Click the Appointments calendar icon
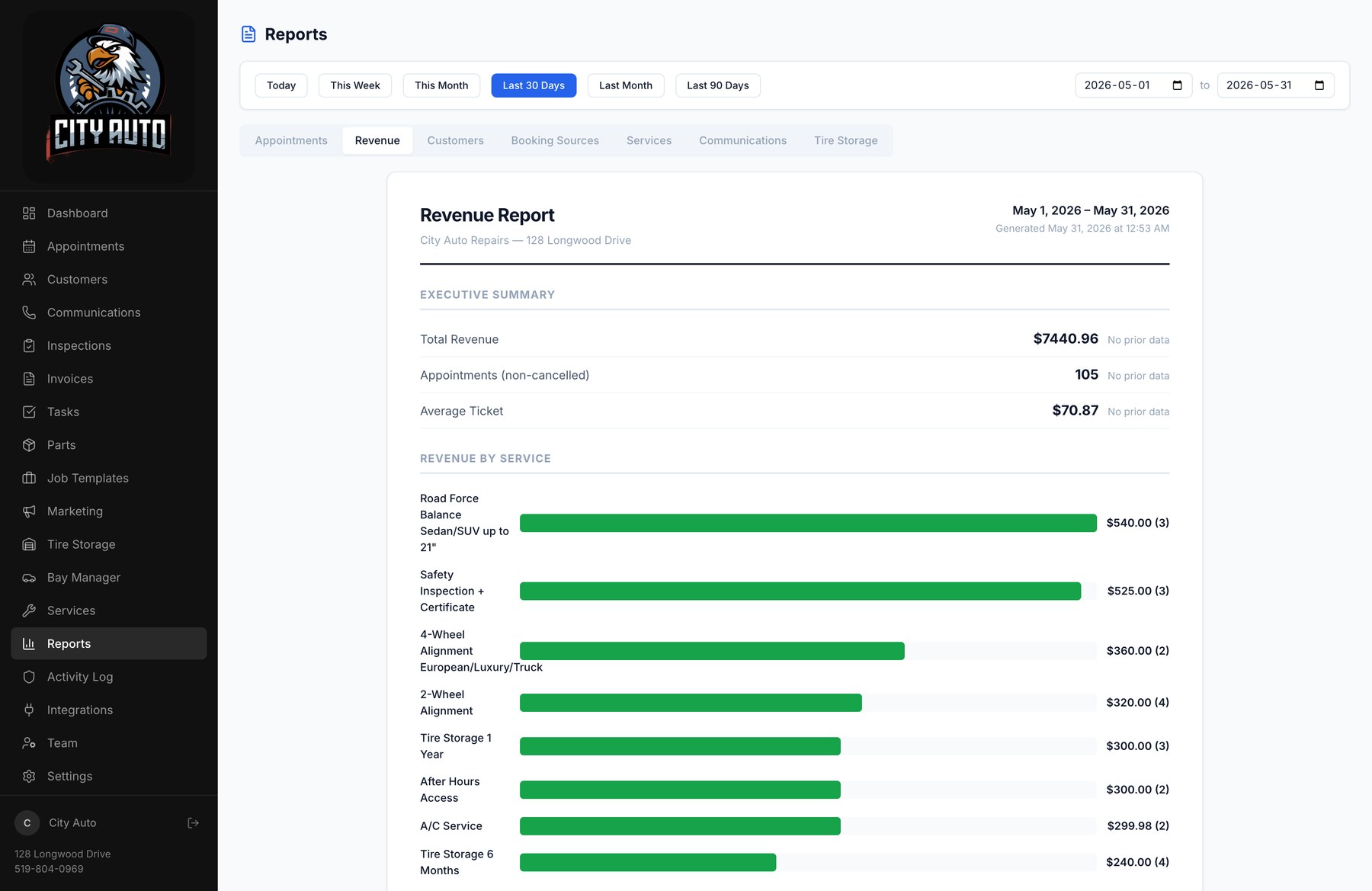Screen dimensions: 1372x891 point(29,246)
